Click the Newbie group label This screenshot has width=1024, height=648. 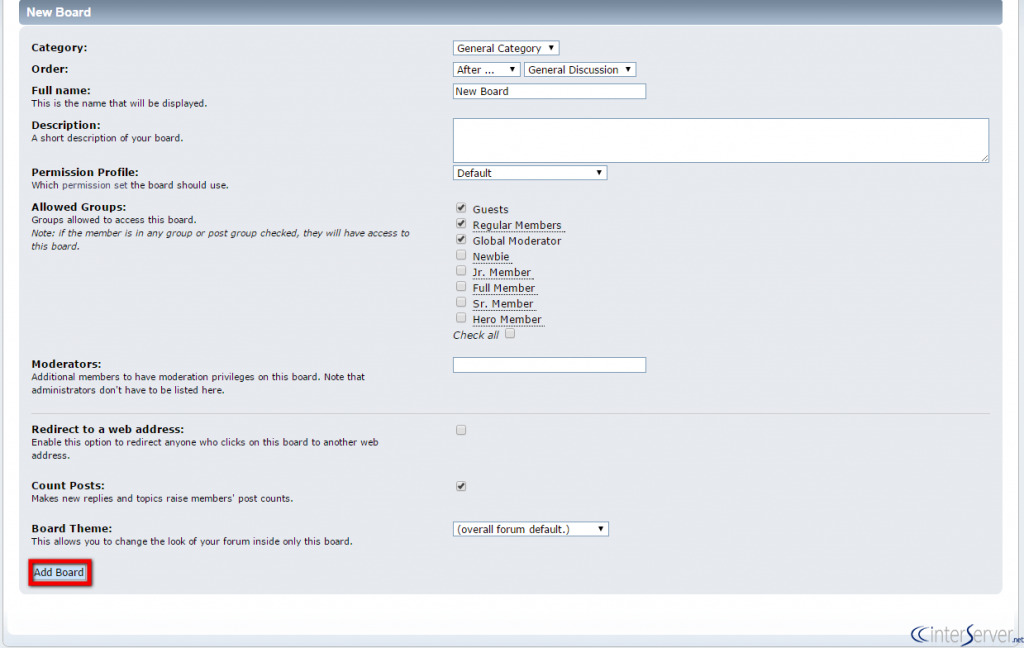coord(491,257)
